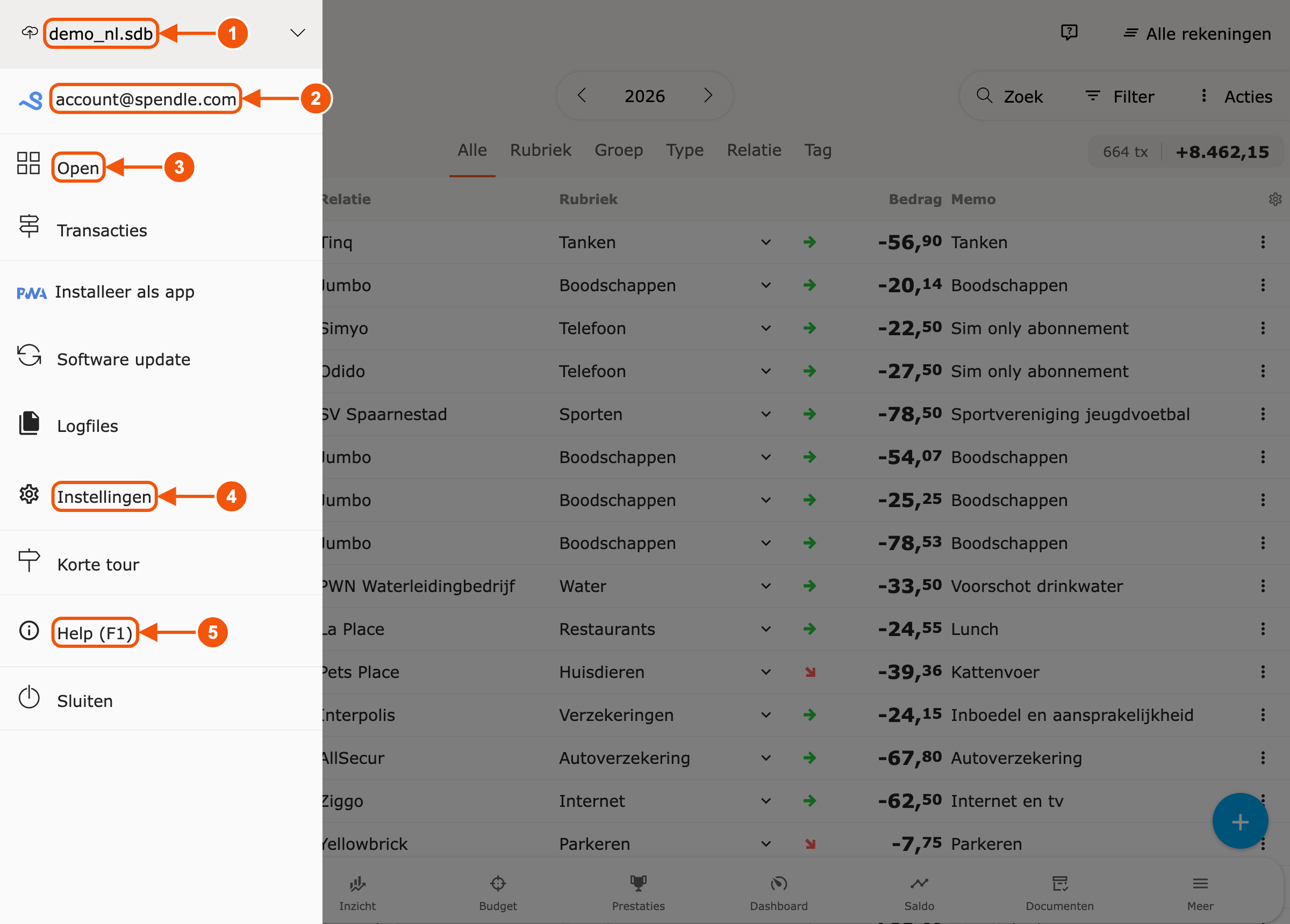The image size is (1290, 924).
Task: Open the account@spendle.com account entry
Action: (x=146, y=99)
